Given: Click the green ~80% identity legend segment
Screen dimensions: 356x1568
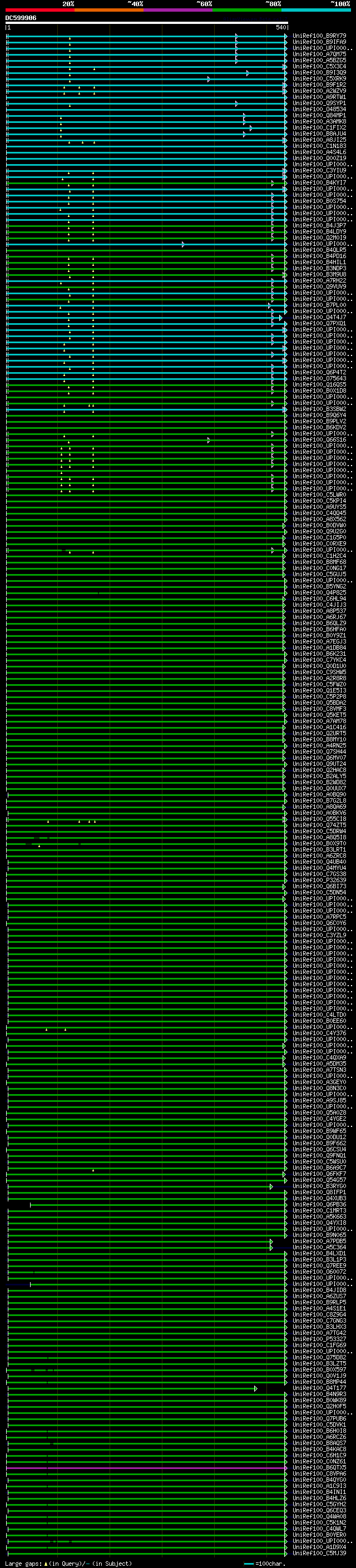Looking at the screenshot, I should point(247,11).
